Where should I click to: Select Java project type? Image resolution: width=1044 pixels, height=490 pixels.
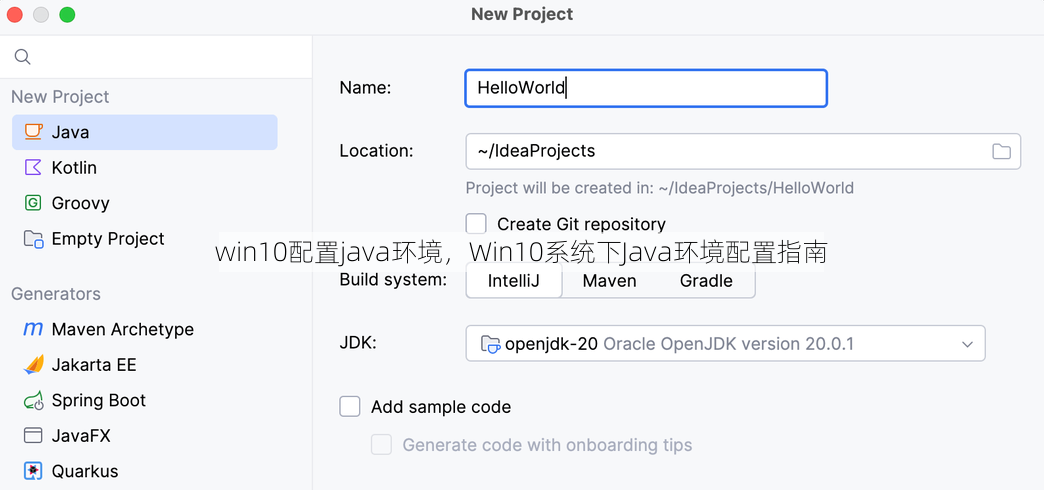tap(144, 132)
